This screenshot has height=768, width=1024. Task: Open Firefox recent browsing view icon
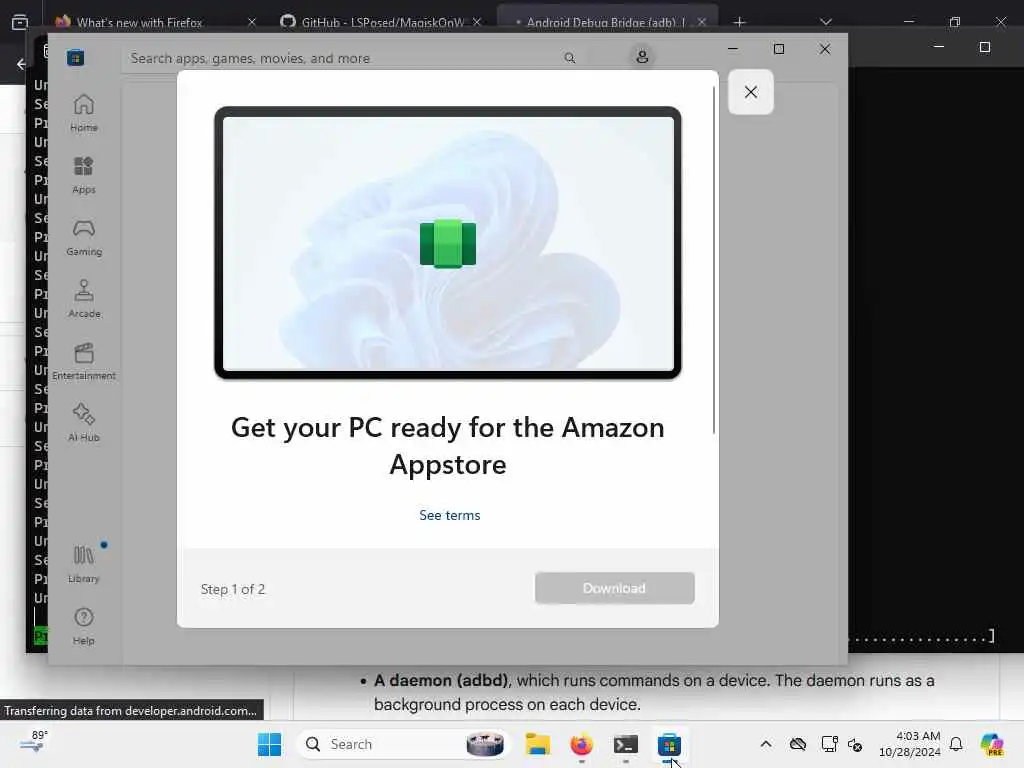(20, 22)
